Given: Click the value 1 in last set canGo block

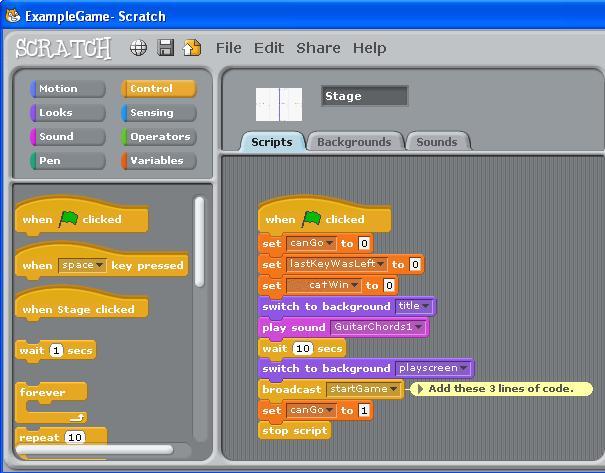Looking at the screenshot, I should (x=364, y=410).
